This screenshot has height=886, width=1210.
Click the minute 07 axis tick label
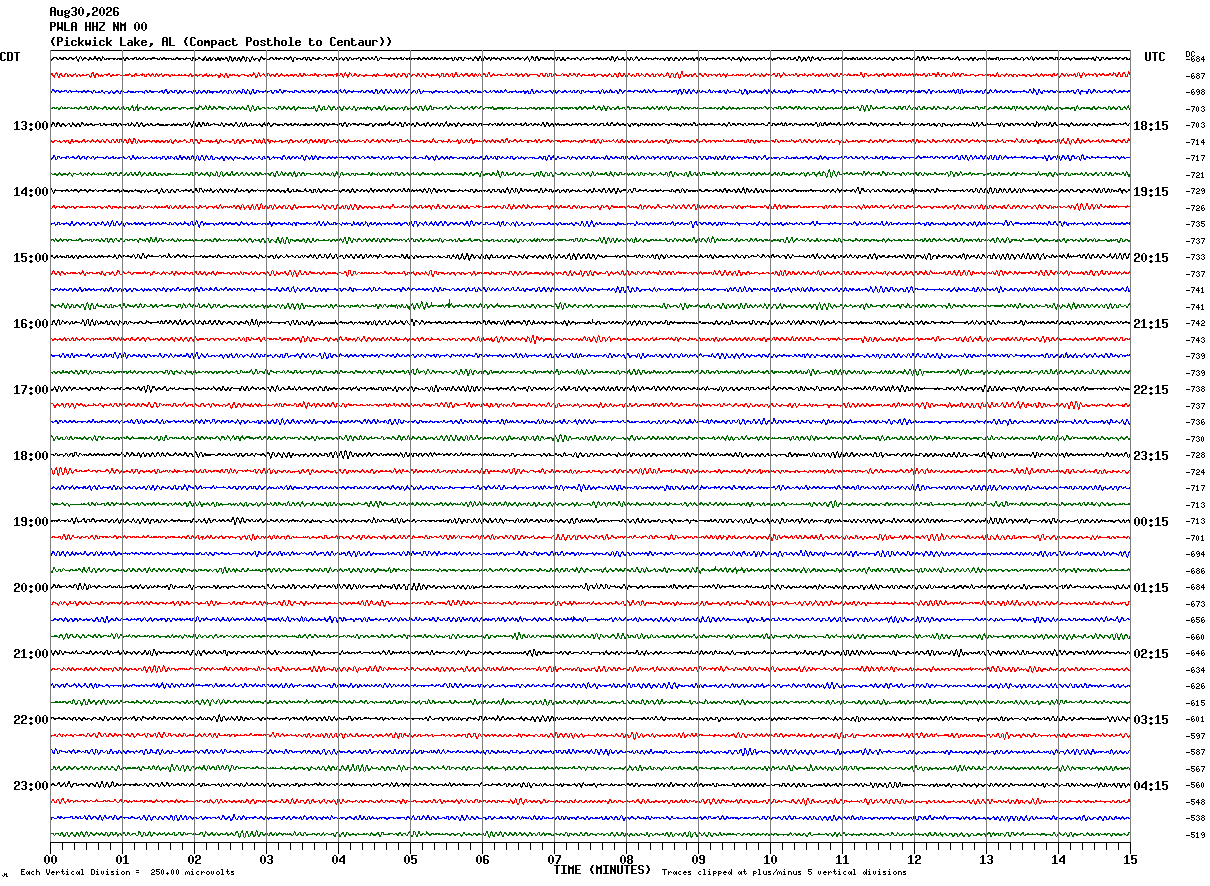pyautogui.click(x=554, y=859)
